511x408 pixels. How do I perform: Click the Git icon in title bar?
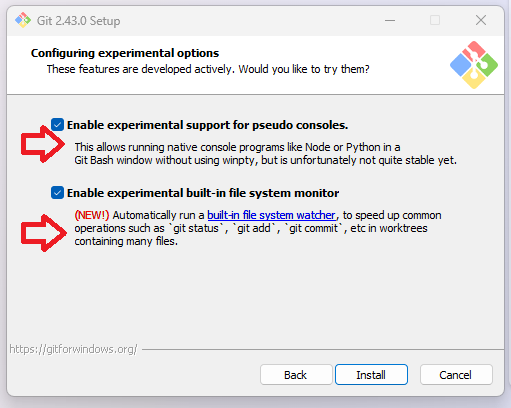coord(23,20)
